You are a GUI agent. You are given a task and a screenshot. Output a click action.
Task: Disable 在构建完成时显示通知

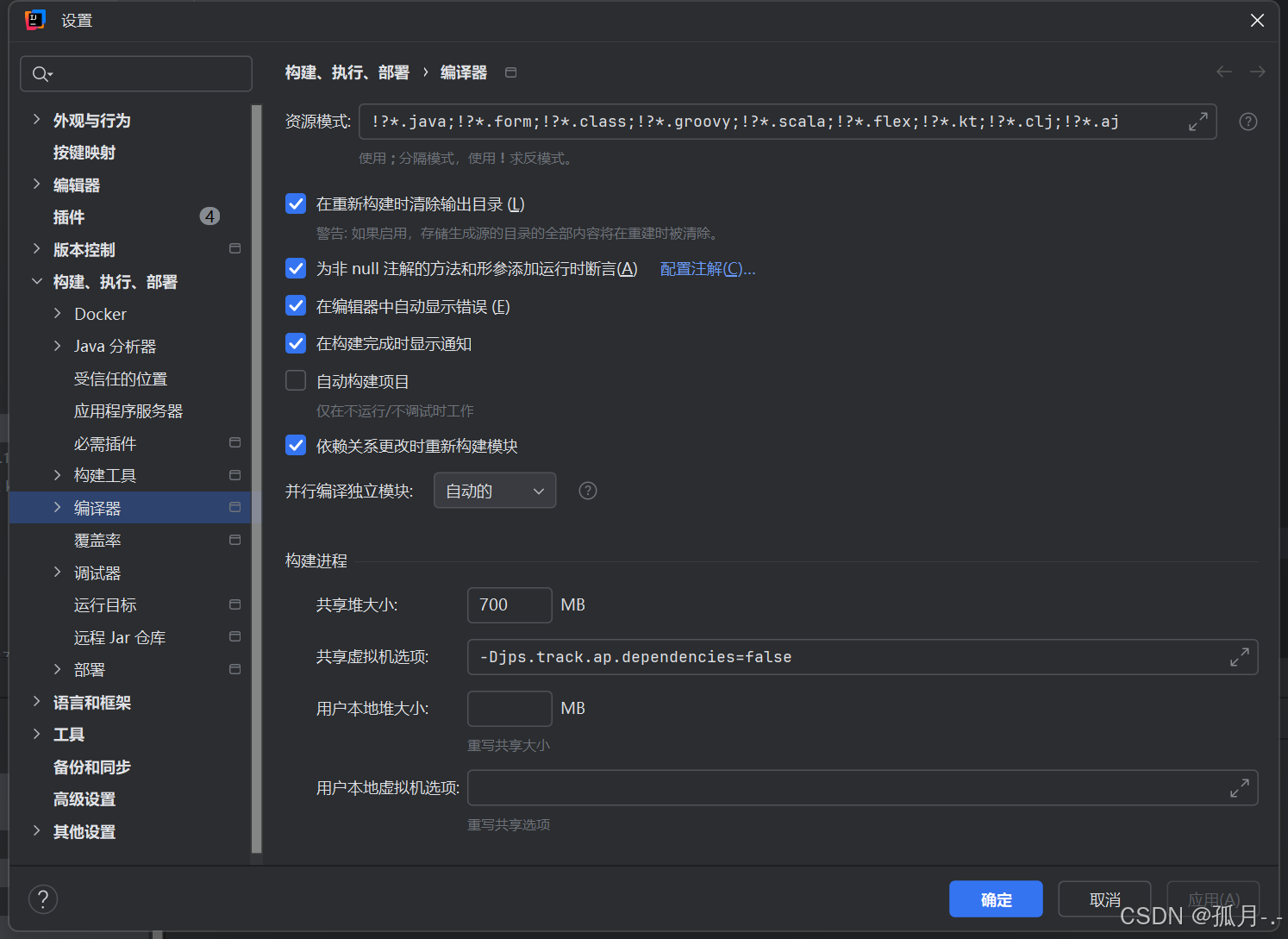[x=296, y=342]
